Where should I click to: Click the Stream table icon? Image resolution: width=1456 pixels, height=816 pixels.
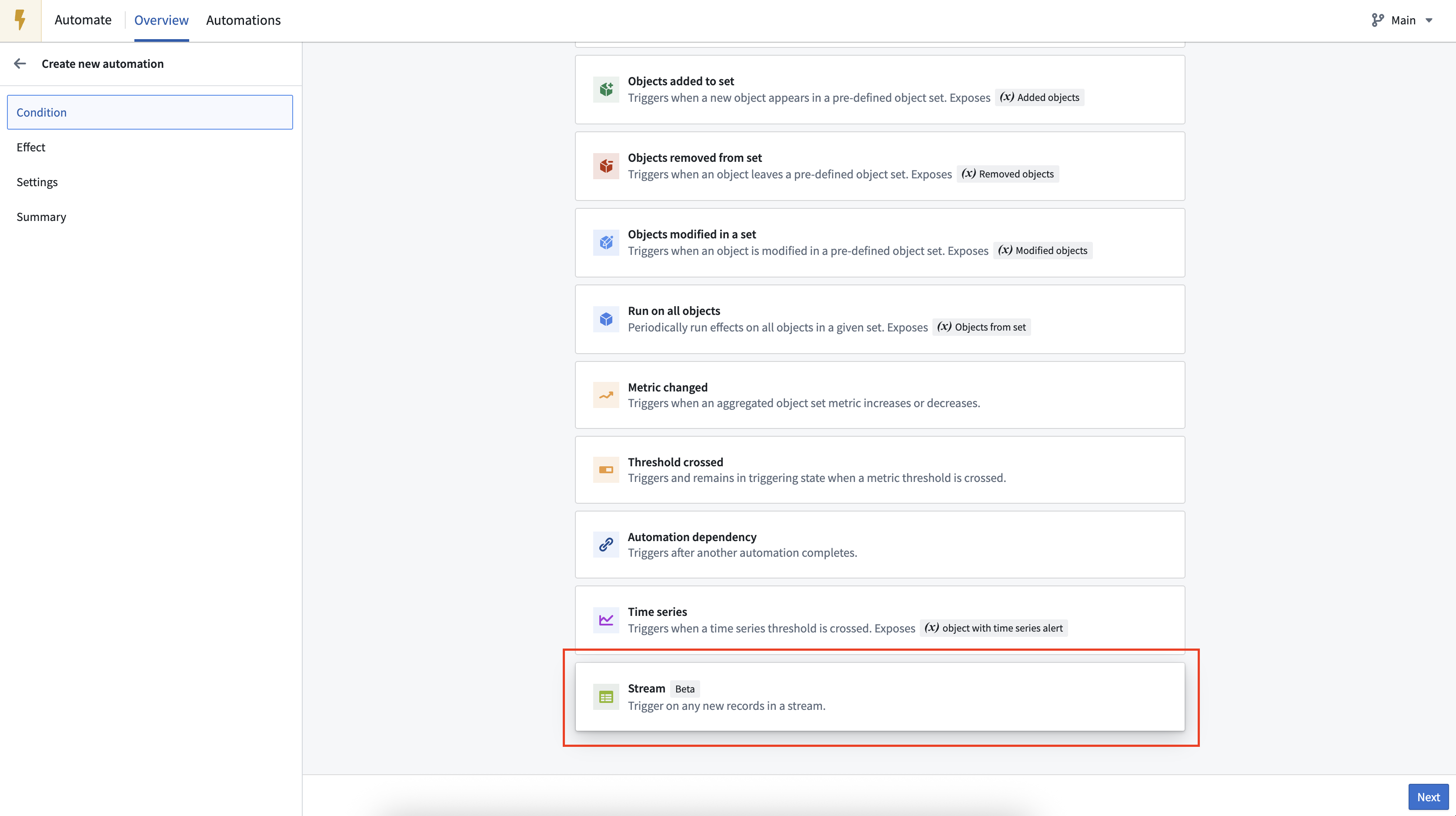coord(605,697)
